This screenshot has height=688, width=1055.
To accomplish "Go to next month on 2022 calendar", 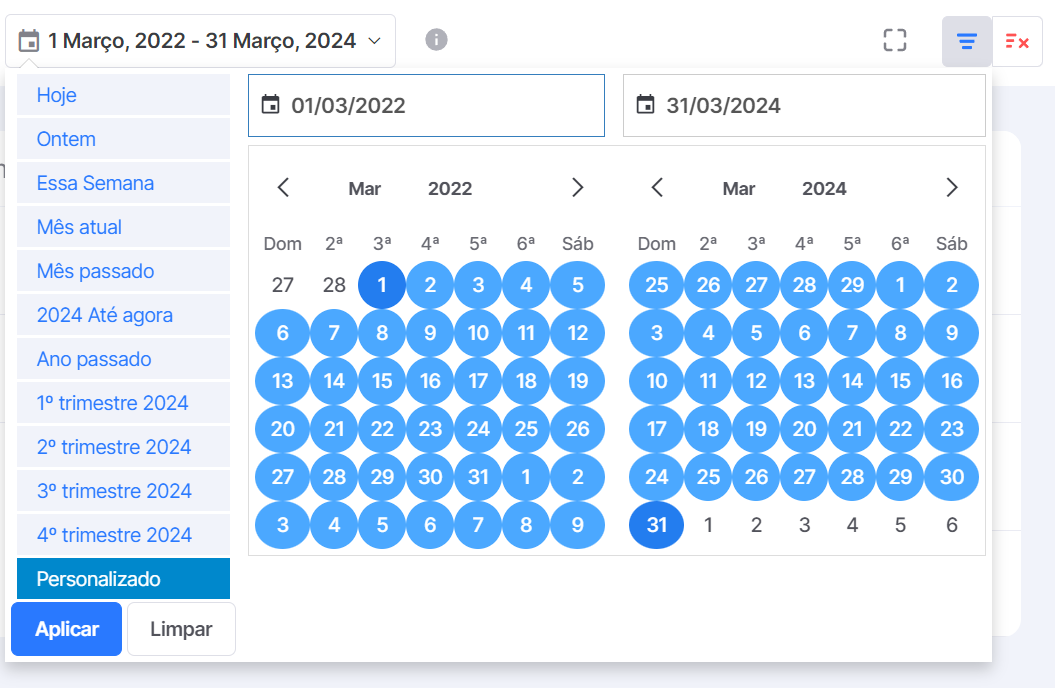I will (577, 188).
